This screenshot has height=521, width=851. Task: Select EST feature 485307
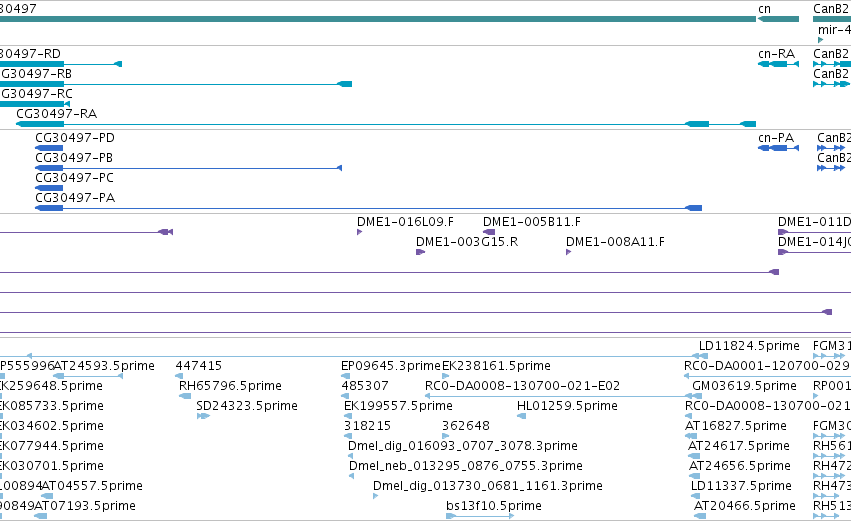pyautogui.click(x=344, y=396)
